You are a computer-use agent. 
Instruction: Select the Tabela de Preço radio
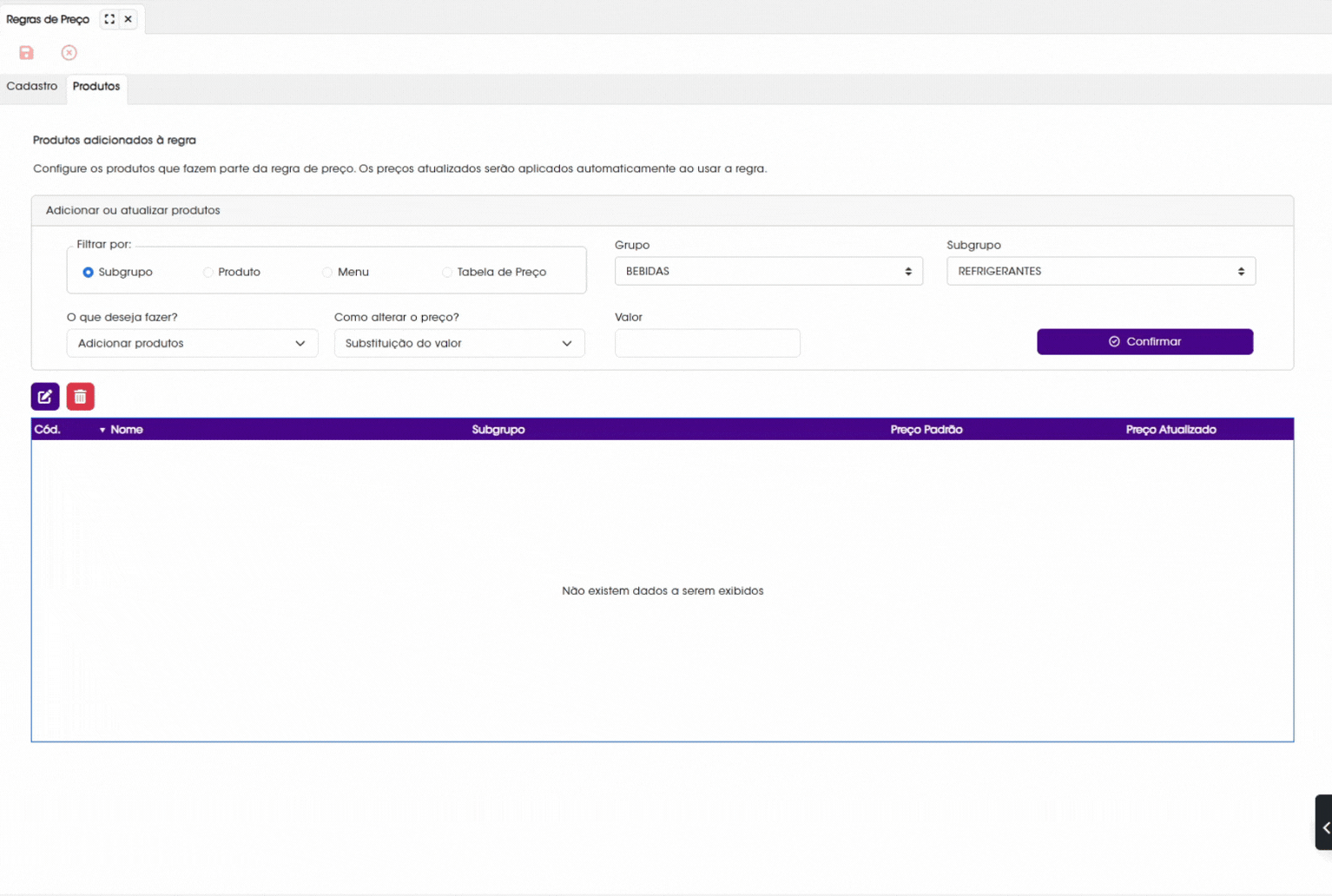click(x=447, y=273)
